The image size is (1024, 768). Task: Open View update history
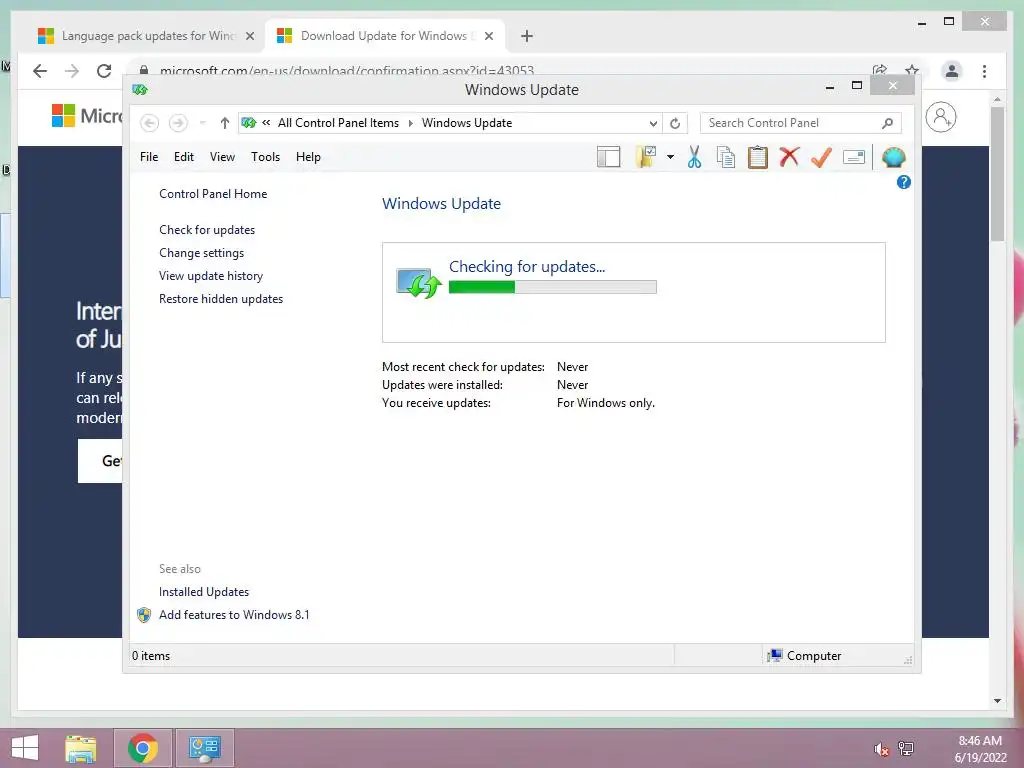tap(211, 276)
